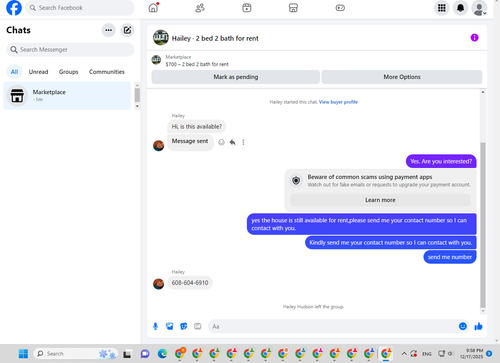The width and height of the screenshot is (500, 363).
Task: Attach a photo with the image icon
Action: [169, 326]
